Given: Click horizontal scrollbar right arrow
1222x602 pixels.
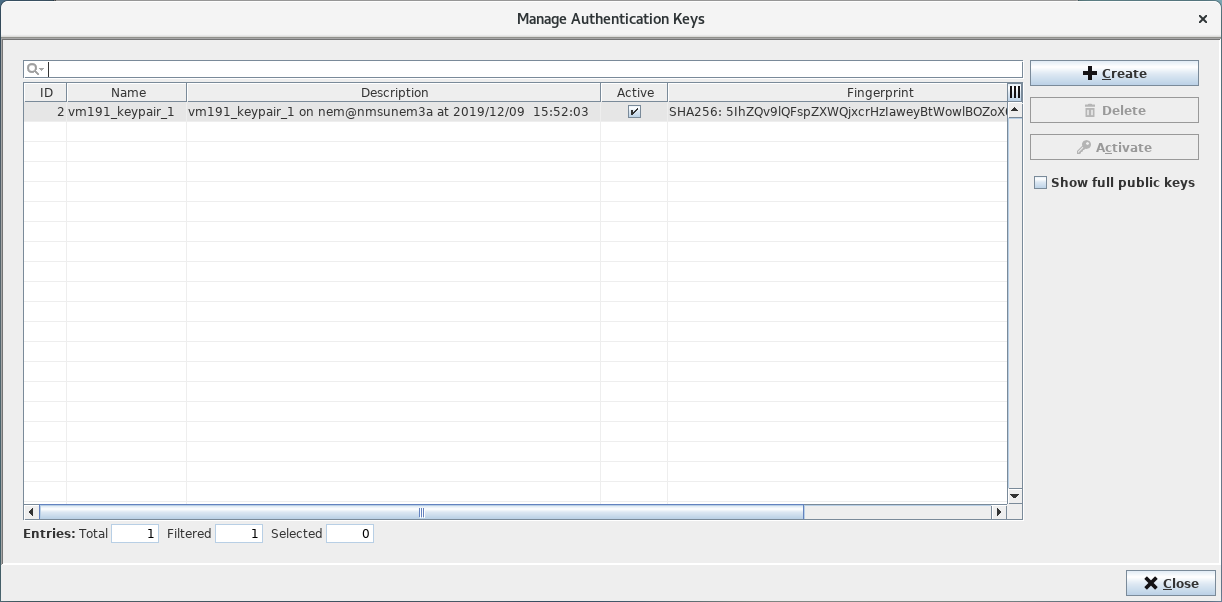Looking at the screenshot, I should [x=998, y=512].
